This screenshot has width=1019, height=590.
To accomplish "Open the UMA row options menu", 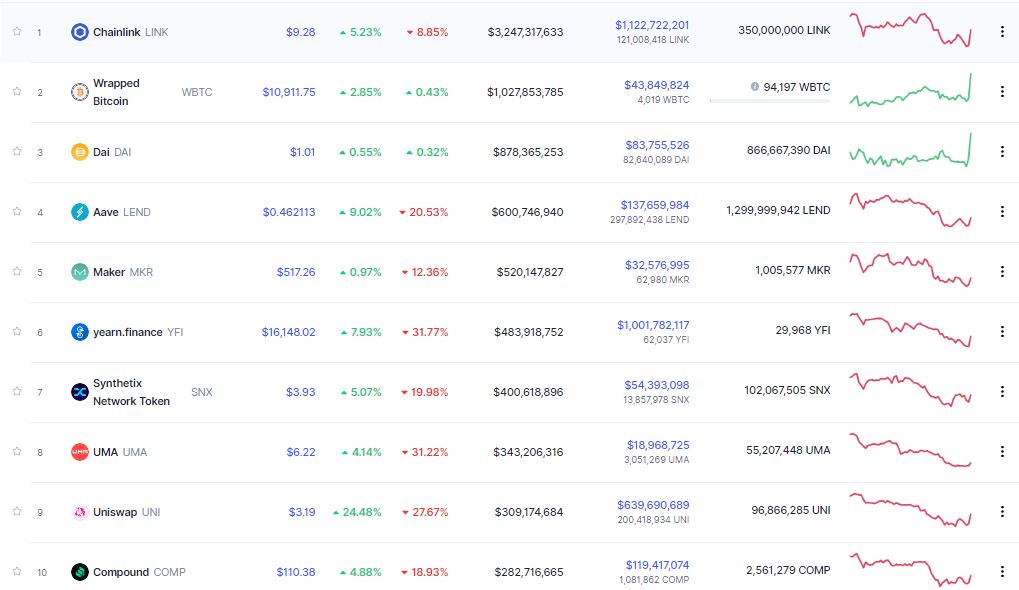I will click(1002, 452).
